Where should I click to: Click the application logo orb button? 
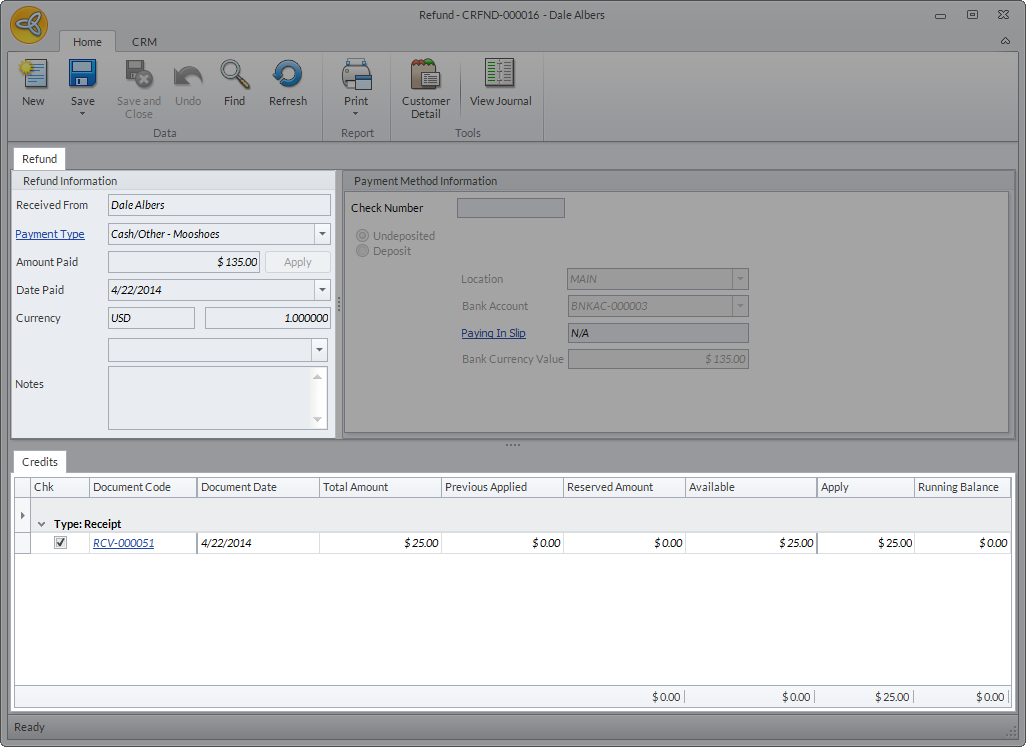pyautogui.click(x=30, y=25)
